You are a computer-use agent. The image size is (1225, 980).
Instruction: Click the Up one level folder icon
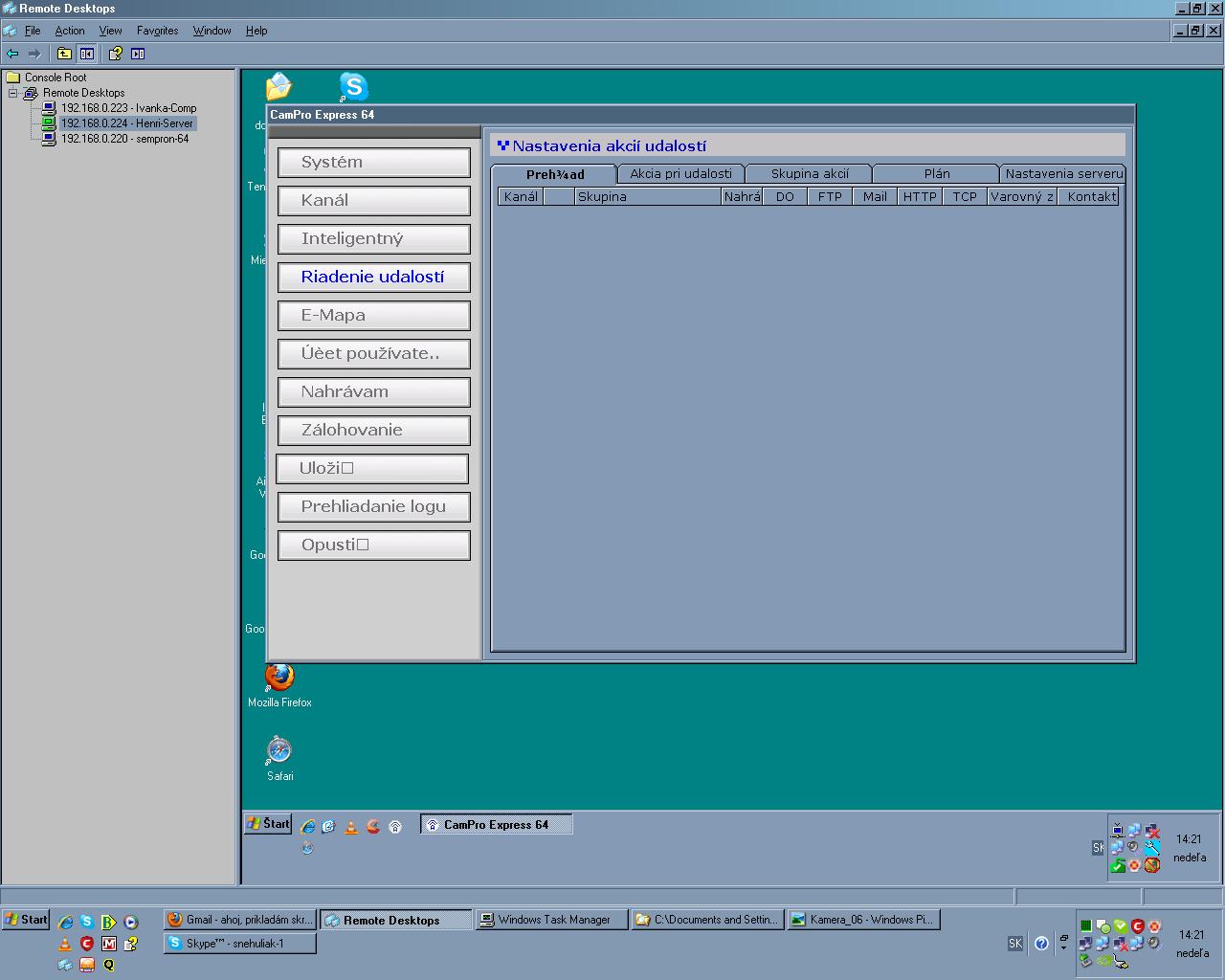(64, 54)
